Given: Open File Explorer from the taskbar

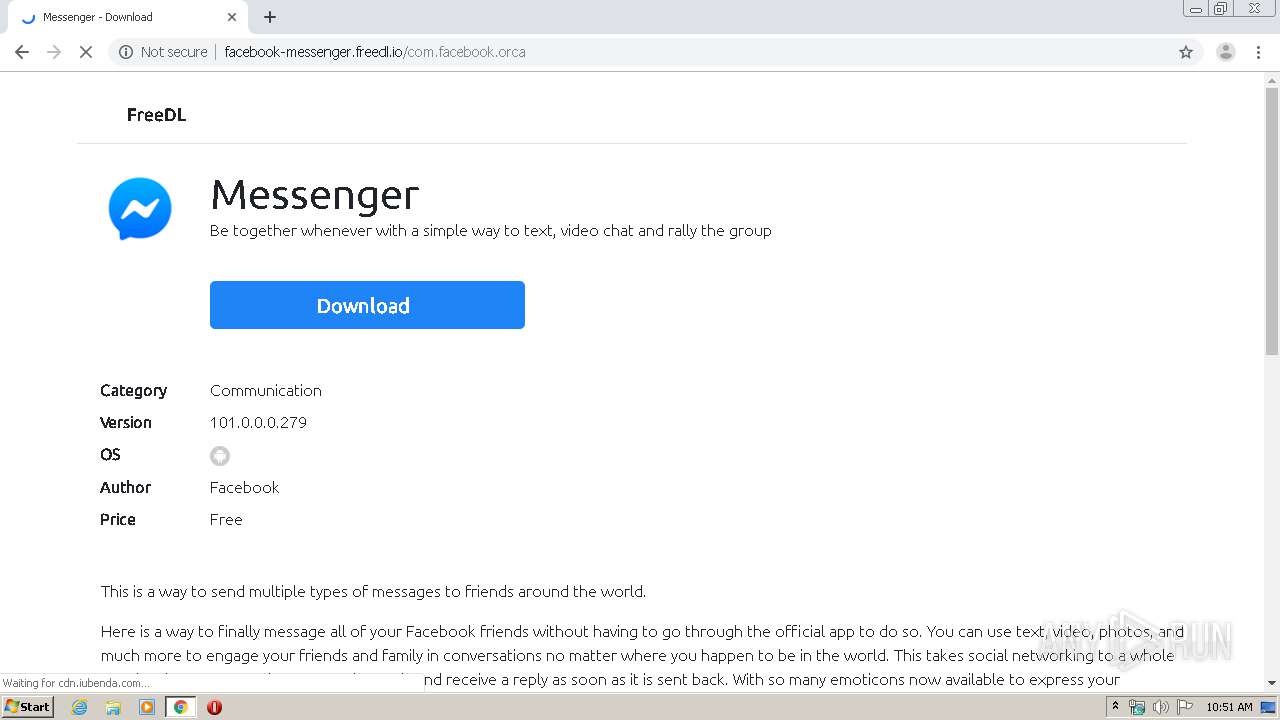Looking at the screenshot, I should click(113, 707).
